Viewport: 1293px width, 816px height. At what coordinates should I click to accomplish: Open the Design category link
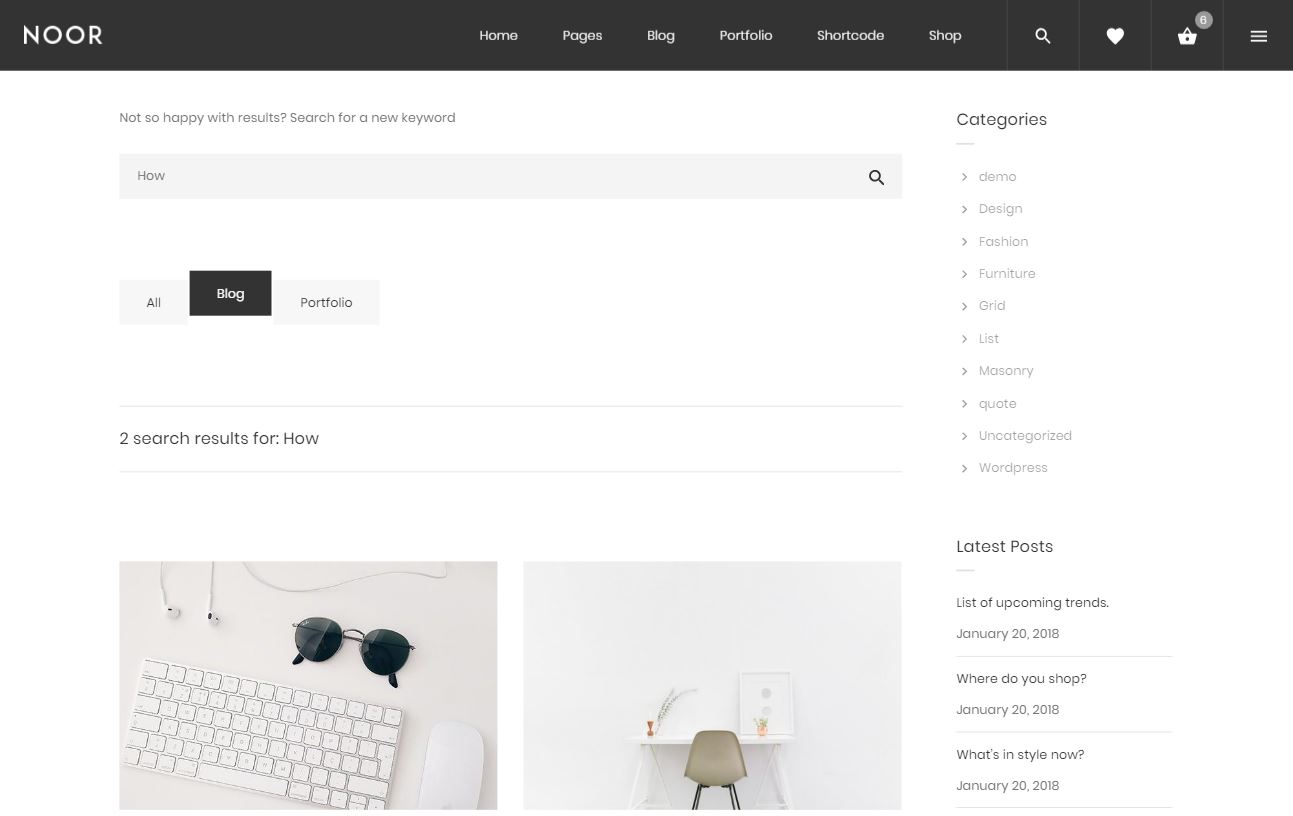pyautogui.click(x=1000, y=209)
